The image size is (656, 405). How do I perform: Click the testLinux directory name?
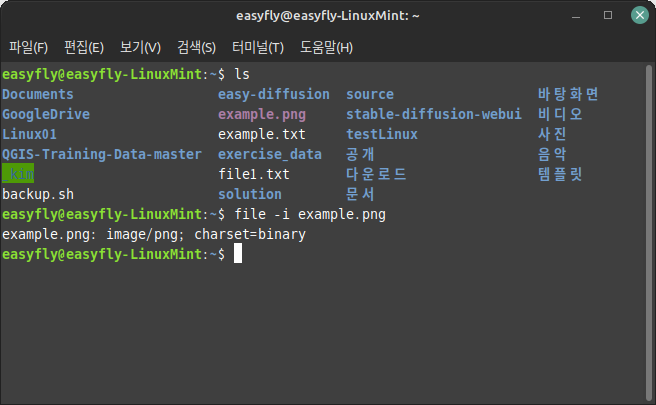pos(382,134)
